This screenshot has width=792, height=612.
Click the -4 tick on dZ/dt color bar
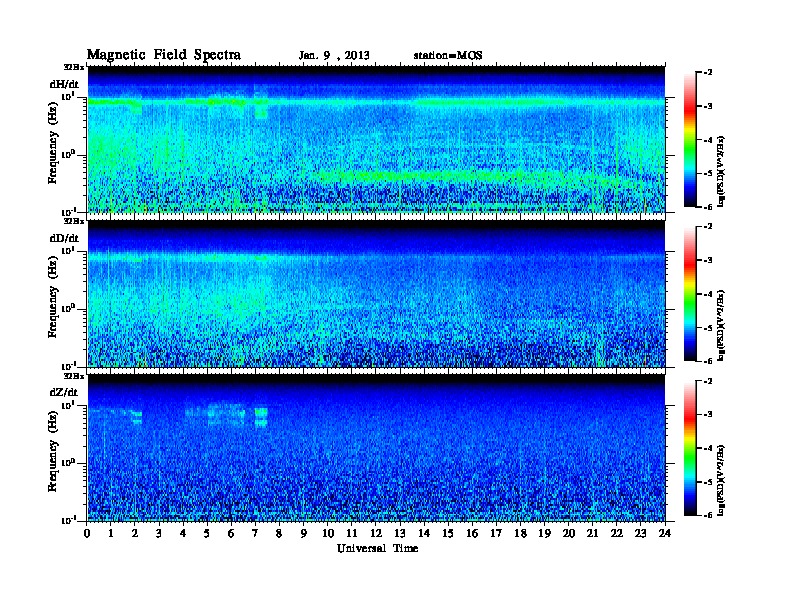coord(708,448)
